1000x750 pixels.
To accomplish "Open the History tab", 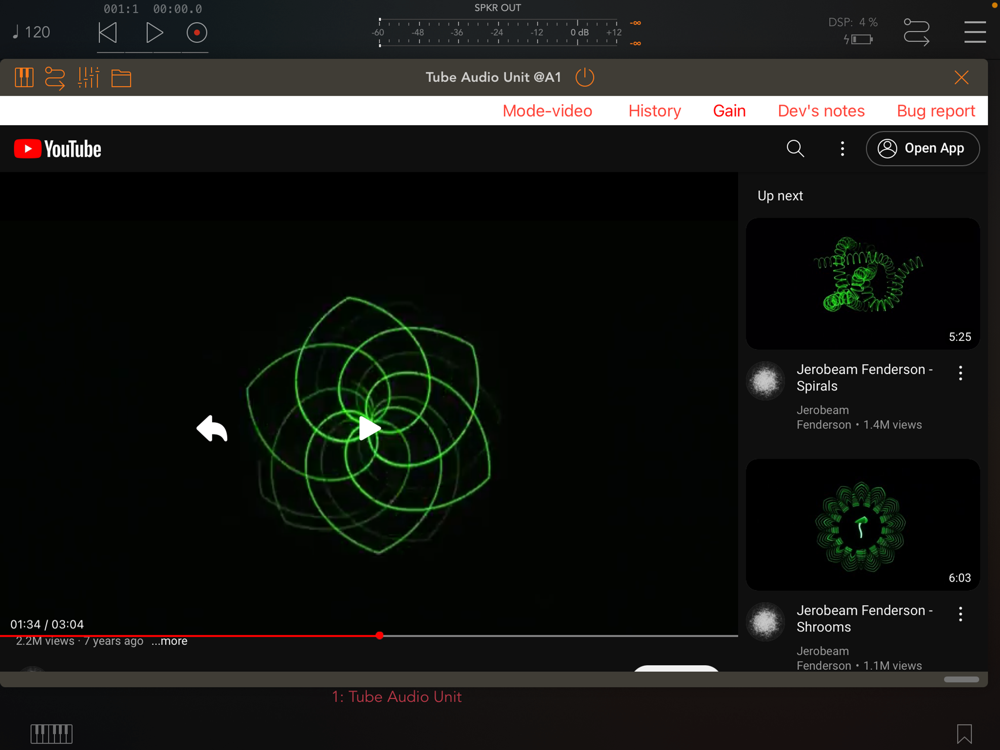I will [x=654, y=111].
